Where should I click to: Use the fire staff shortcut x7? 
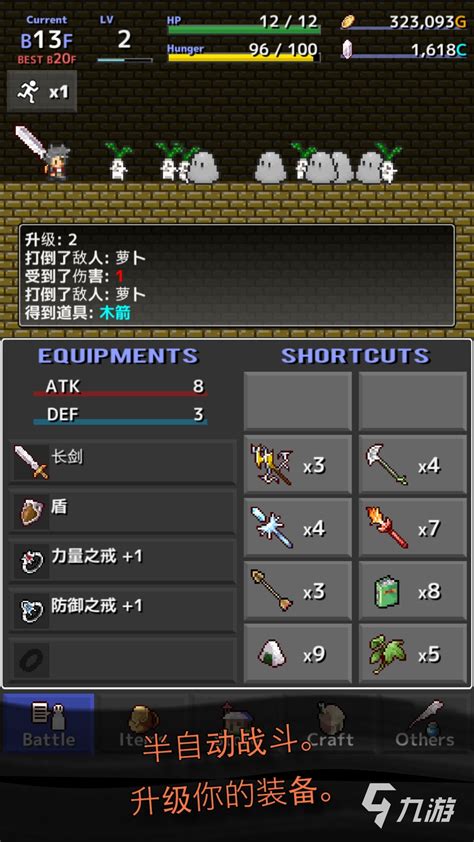click(413, 527)
